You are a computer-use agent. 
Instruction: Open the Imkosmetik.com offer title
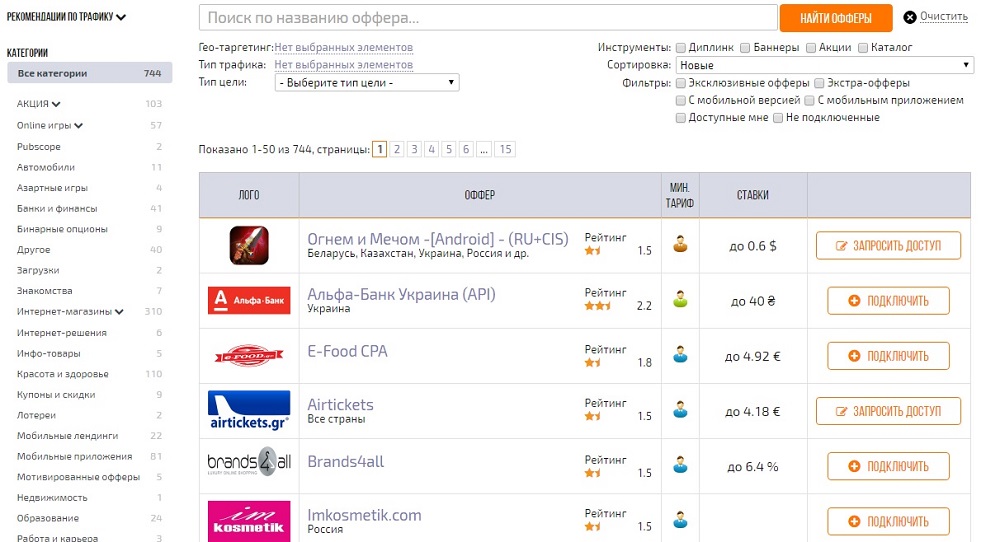364,515
